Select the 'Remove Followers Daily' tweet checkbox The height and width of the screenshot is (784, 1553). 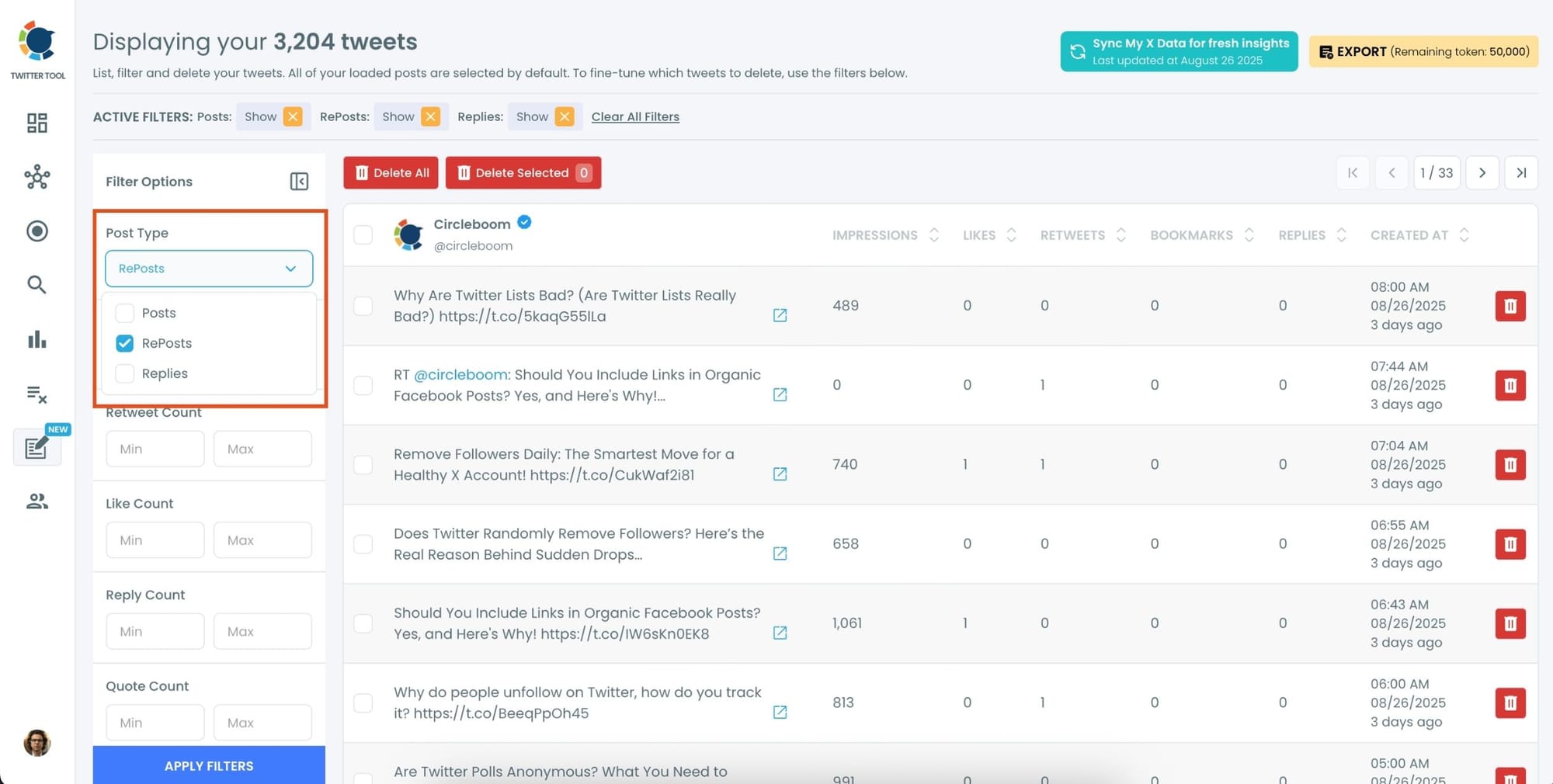pos(363,464)
